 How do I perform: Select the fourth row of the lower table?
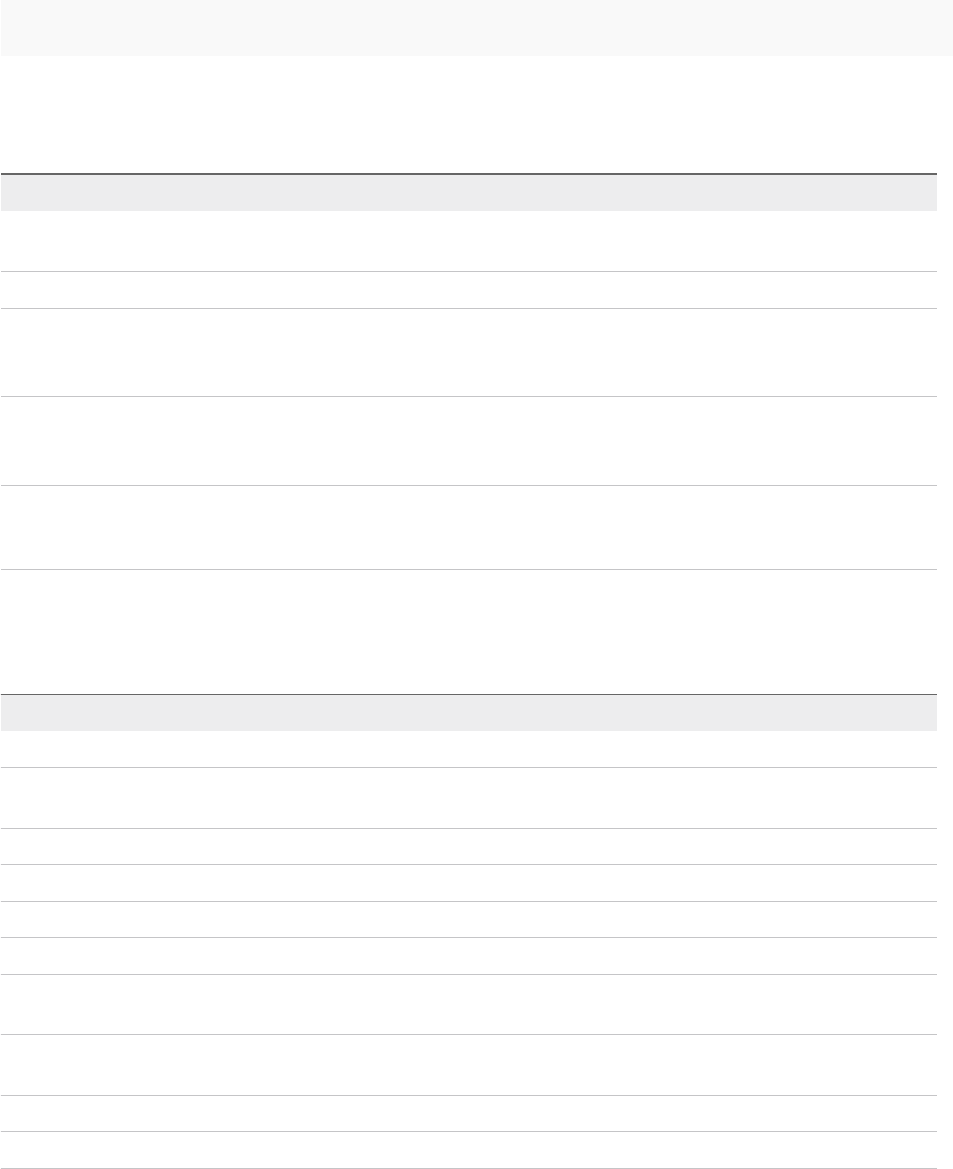coord(469,883)
